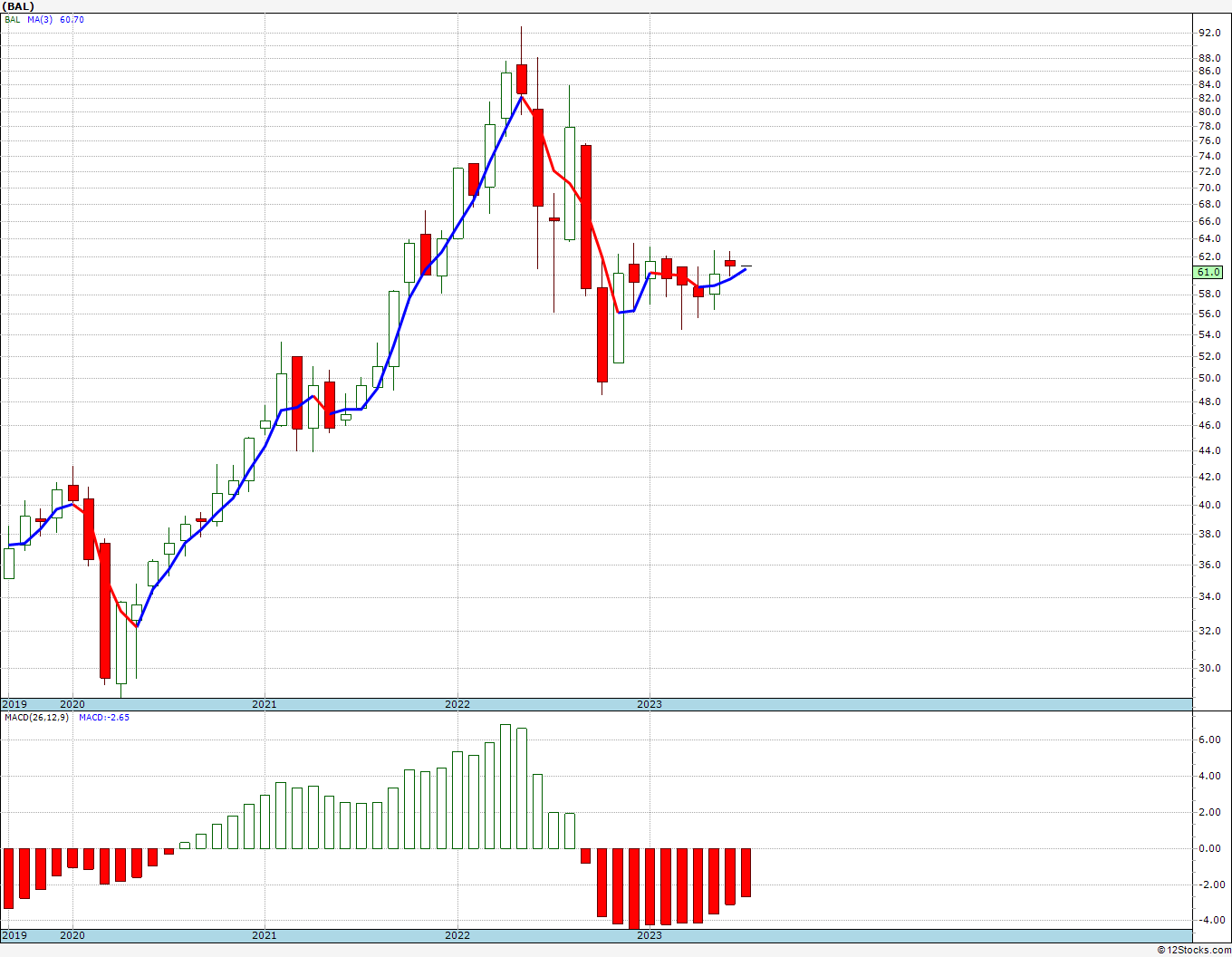
Task: Click the 60.70 moving average value
Action: pos(72,19)
